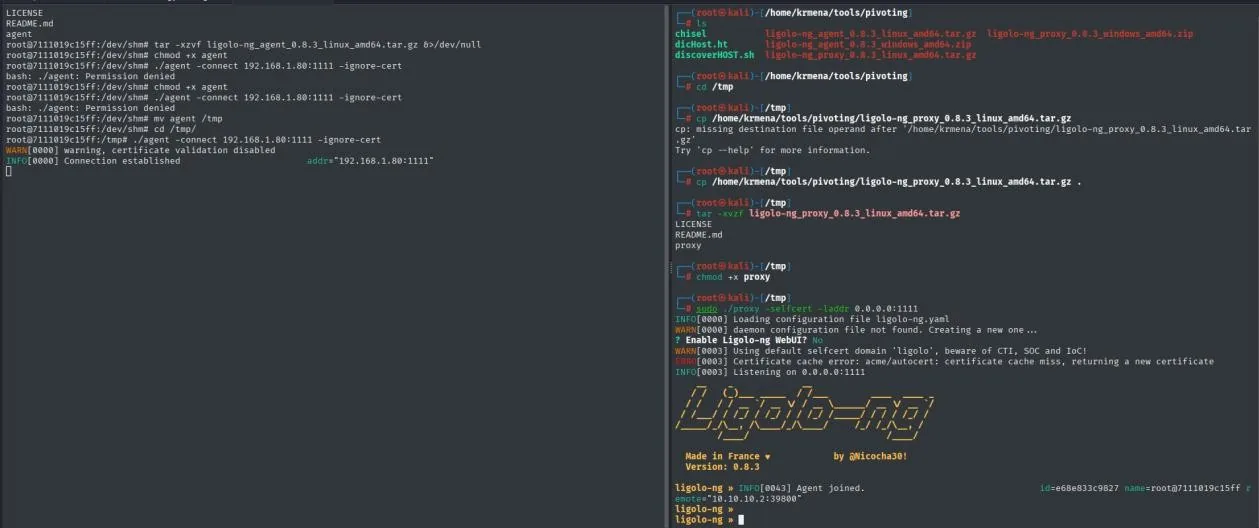This screenshot has width=1259, height=528.
Task: Select addr="192.168.1.80:1111" value
Action: pyautogui.click(x=370, y=161)
